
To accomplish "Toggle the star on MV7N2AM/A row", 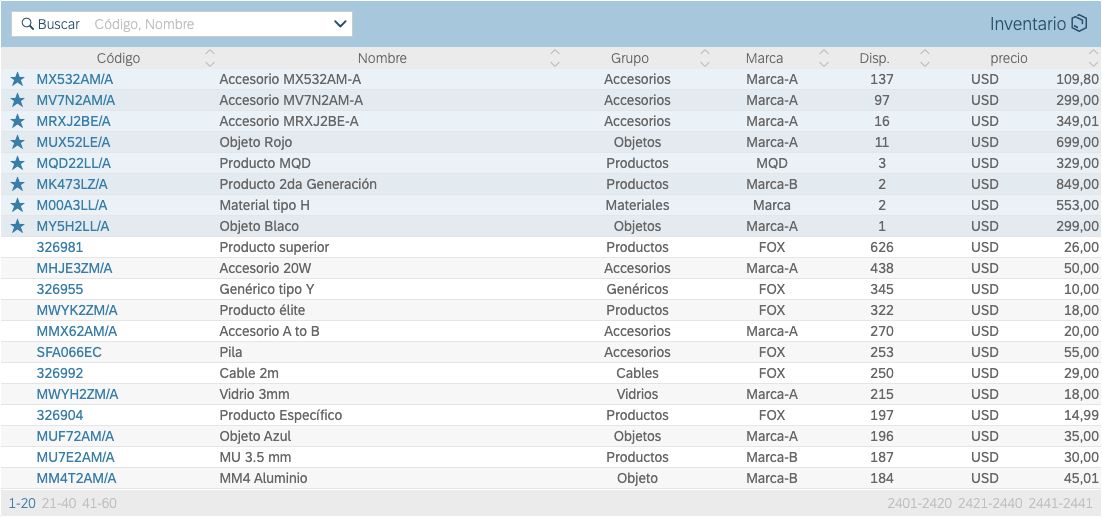I will 17,100.
